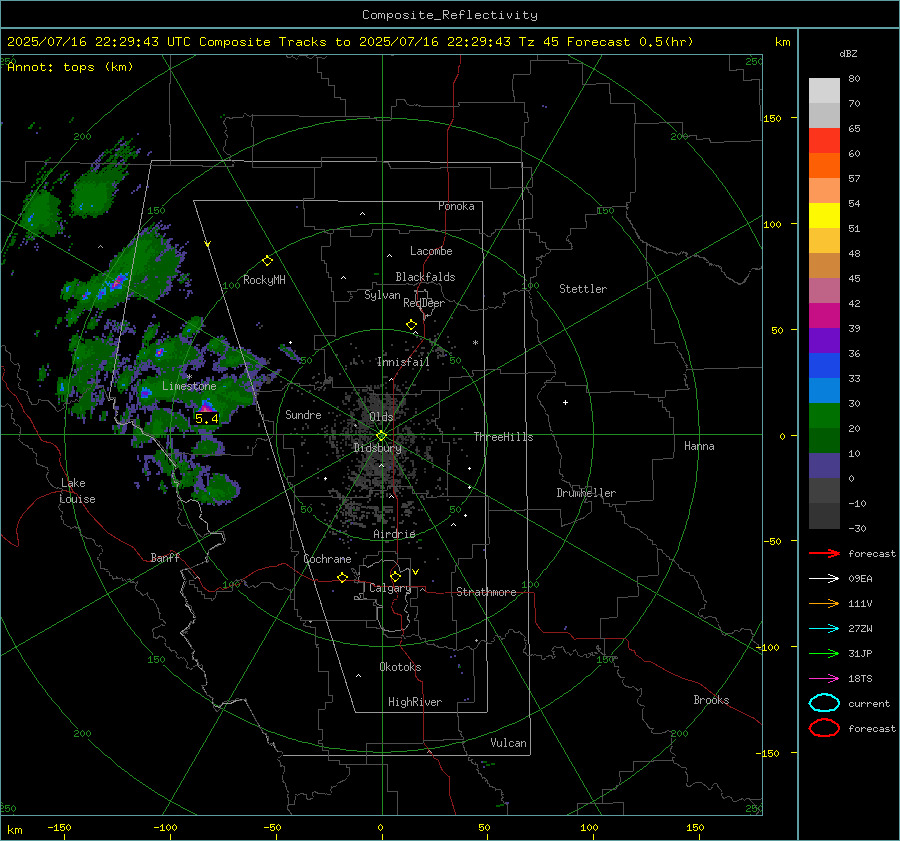The height and width of the screenshot is (841, 900).
Task: Click the yellow 54 dBZ color swatch
Action: 824,215
